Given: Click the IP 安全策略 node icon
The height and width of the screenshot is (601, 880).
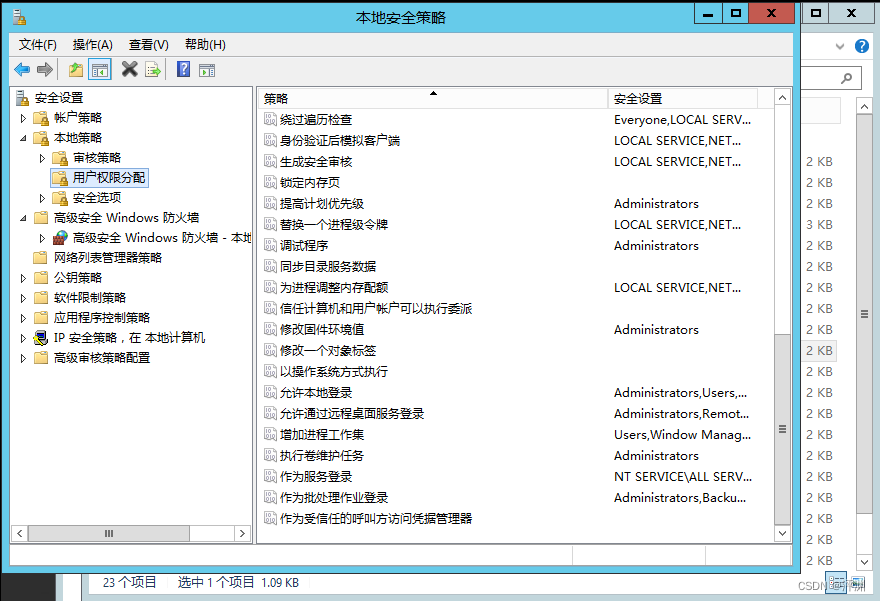Looking at the screenshot, I should pyautogui.click(x=41, y=338).
